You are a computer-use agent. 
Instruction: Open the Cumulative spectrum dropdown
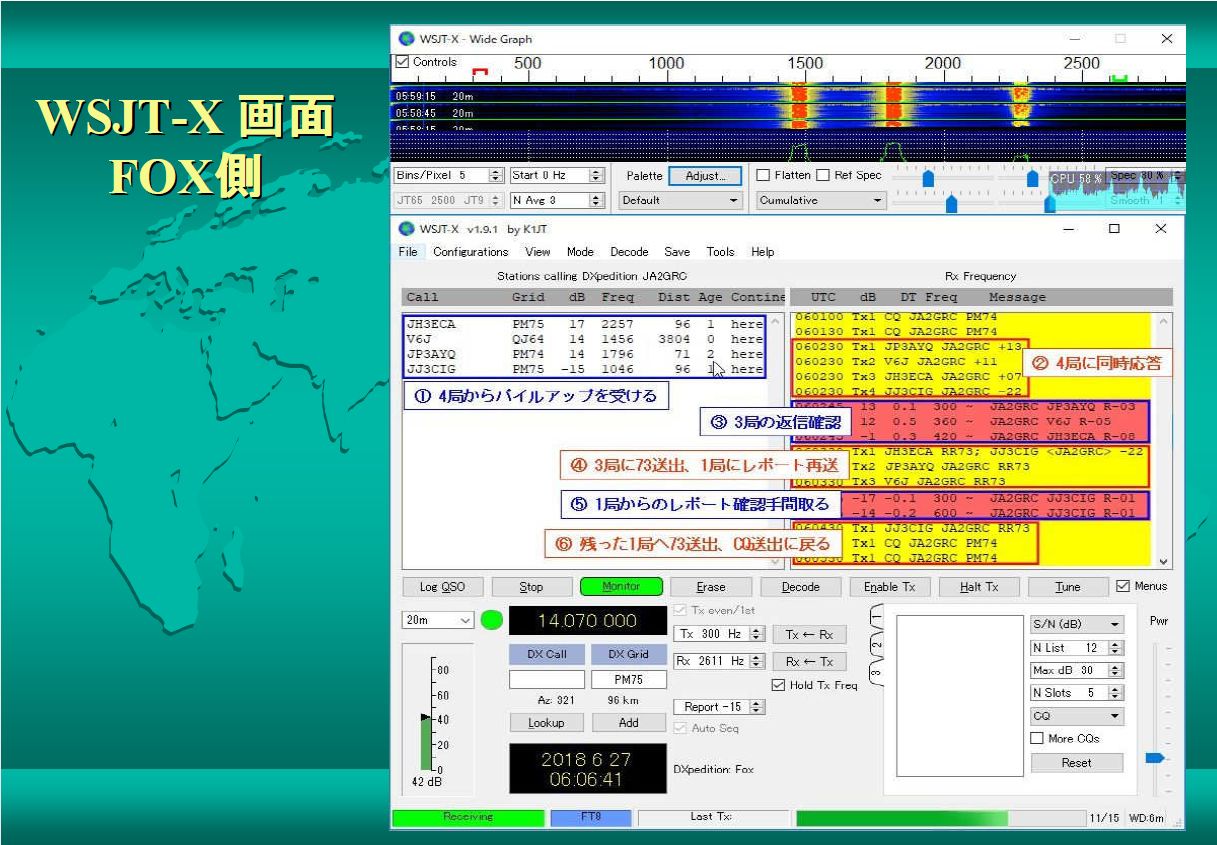(x=821, y=199)
